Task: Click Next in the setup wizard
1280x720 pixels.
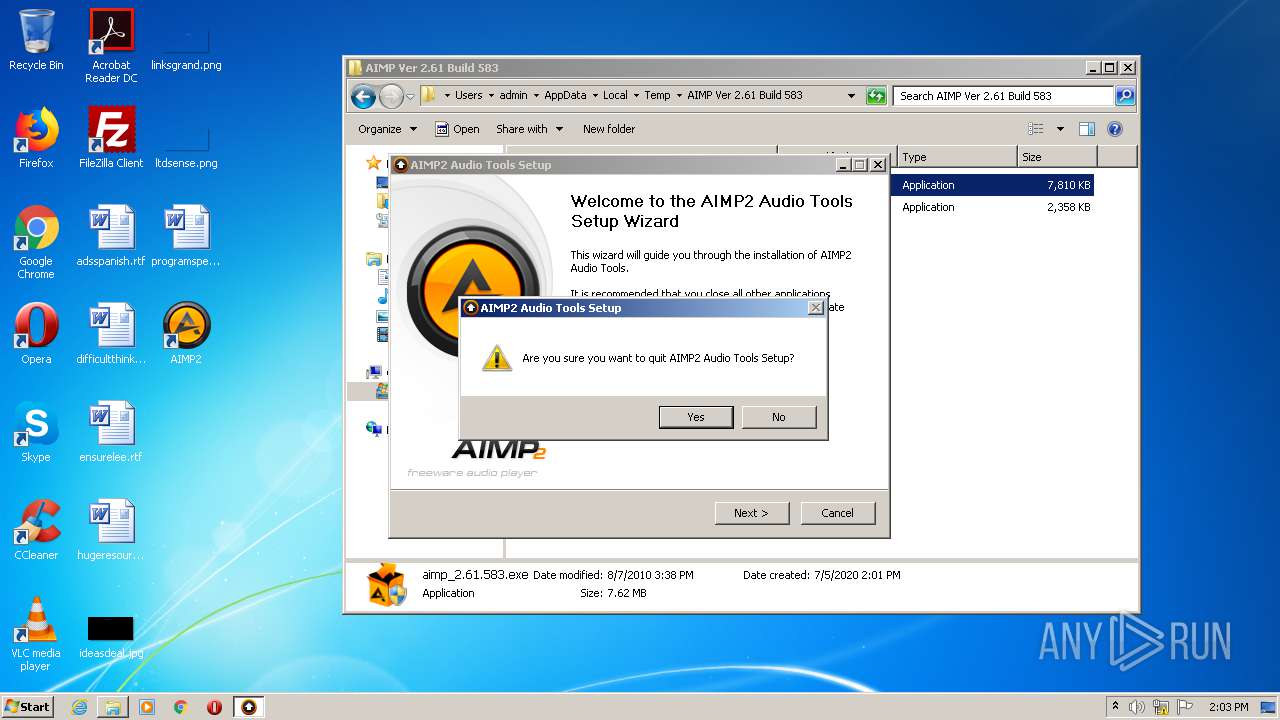Action: 752,513
